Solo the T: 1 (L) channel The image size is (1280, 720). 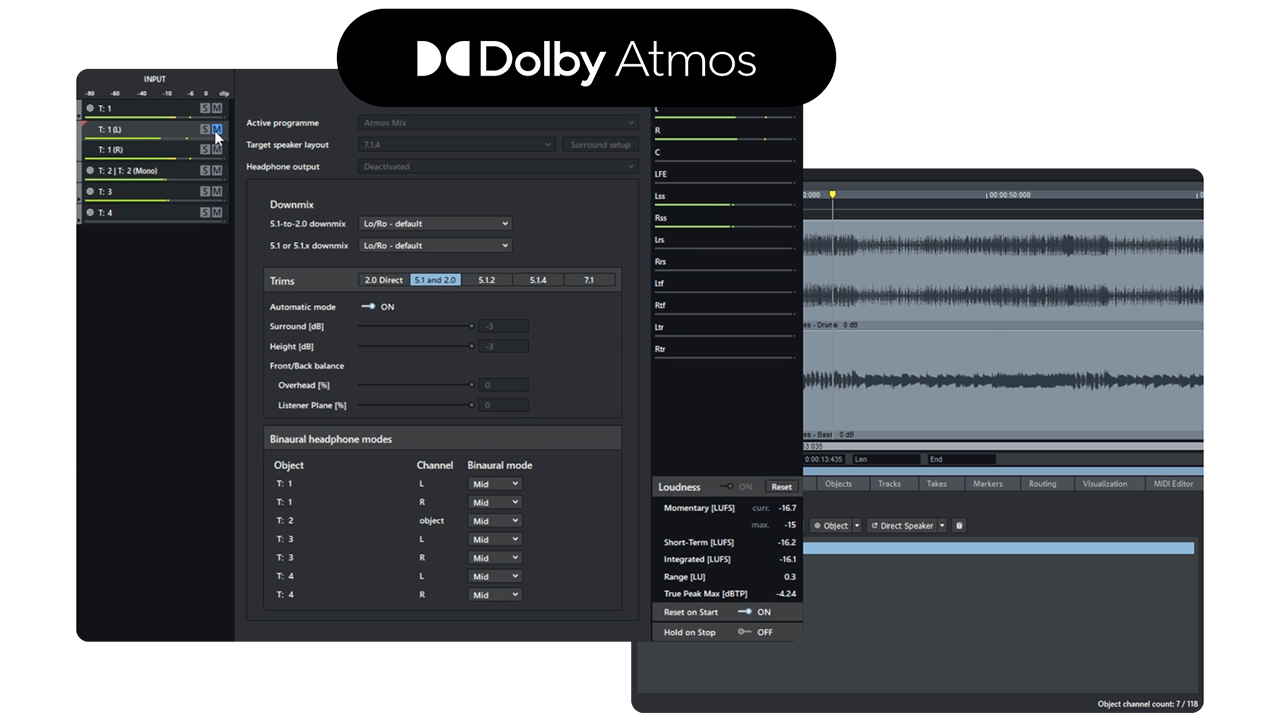click(205, 129)
